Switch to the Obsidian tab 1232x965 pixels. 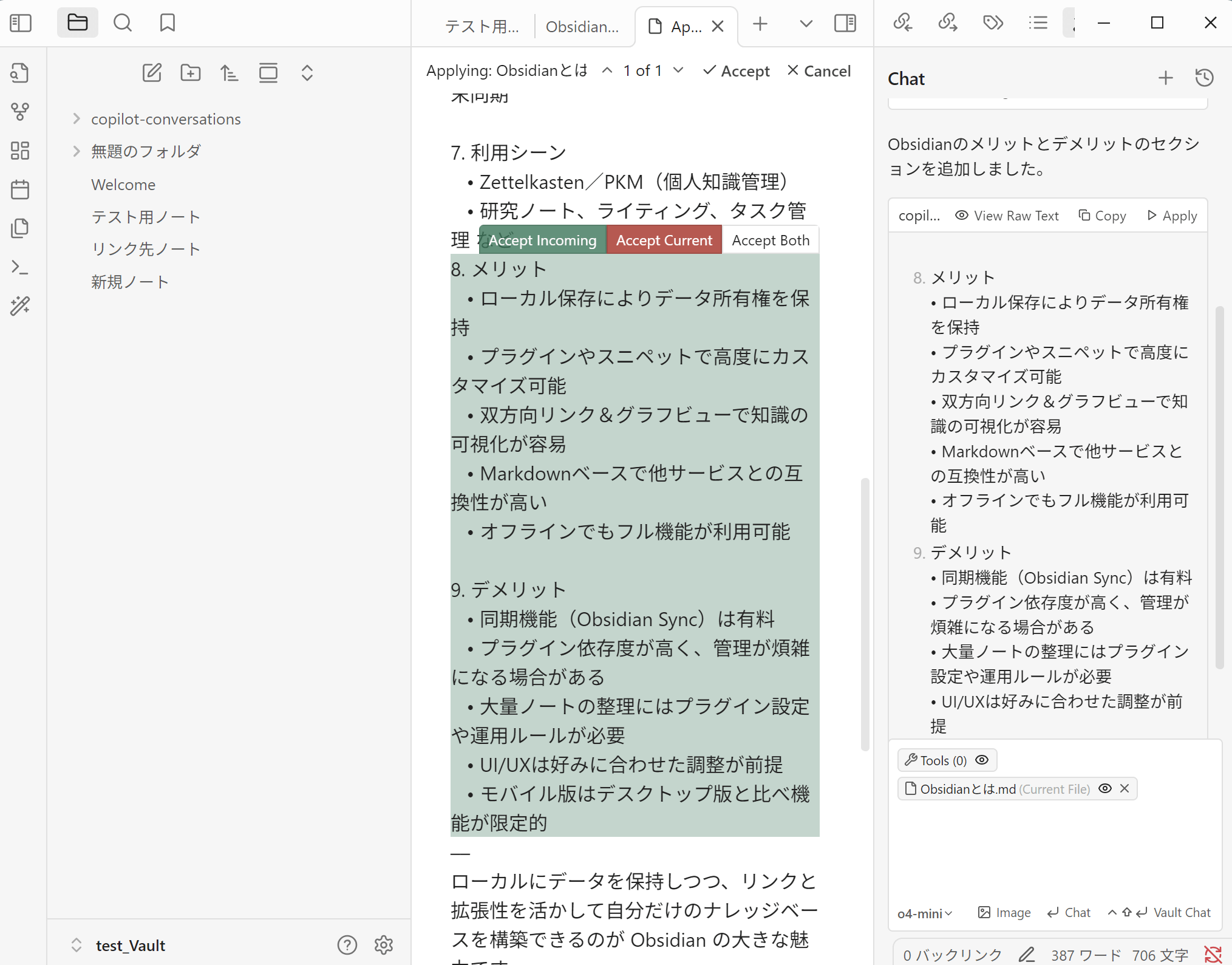tap(582, 26)
